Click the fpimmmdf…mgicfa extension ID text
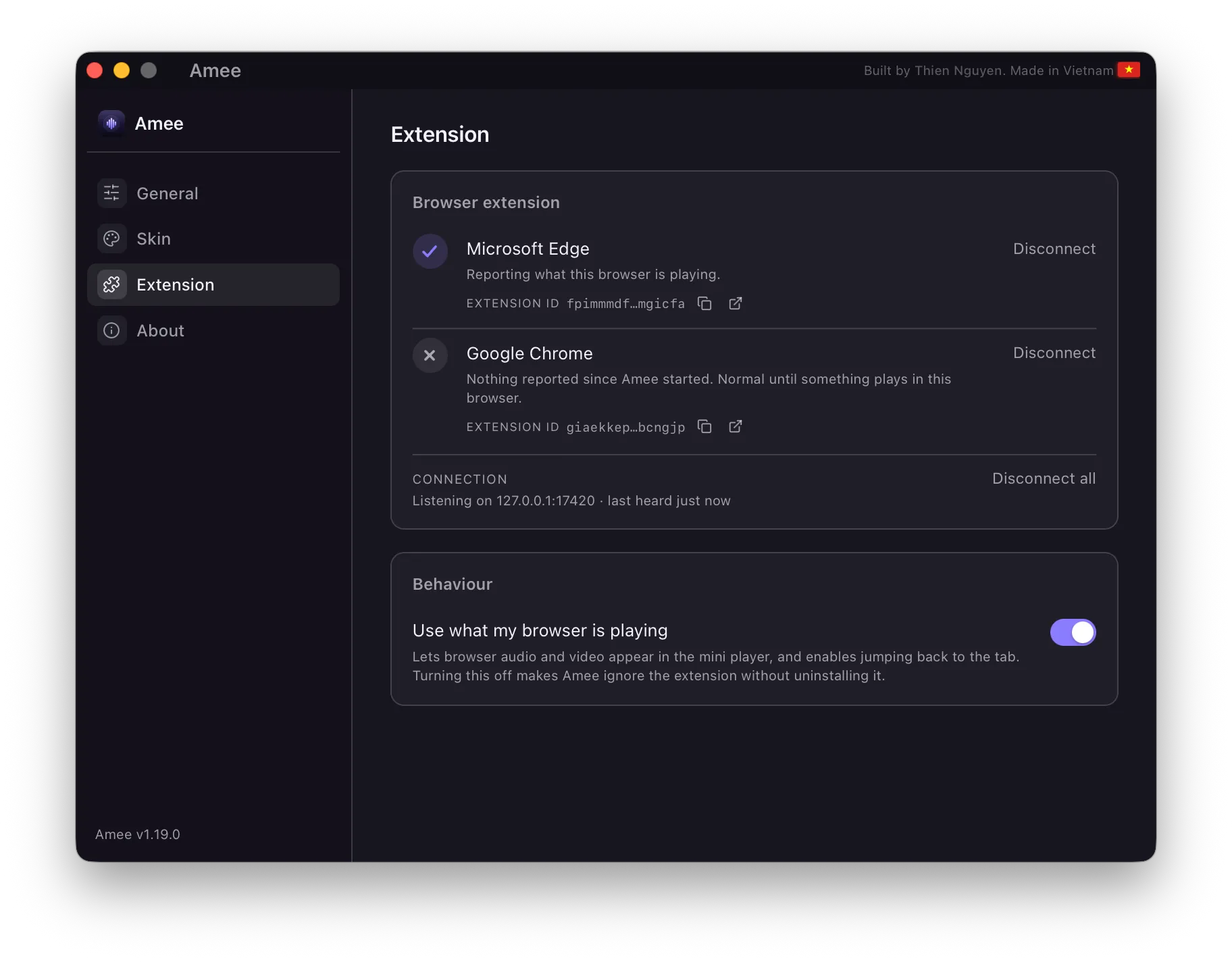 [625, 304]
